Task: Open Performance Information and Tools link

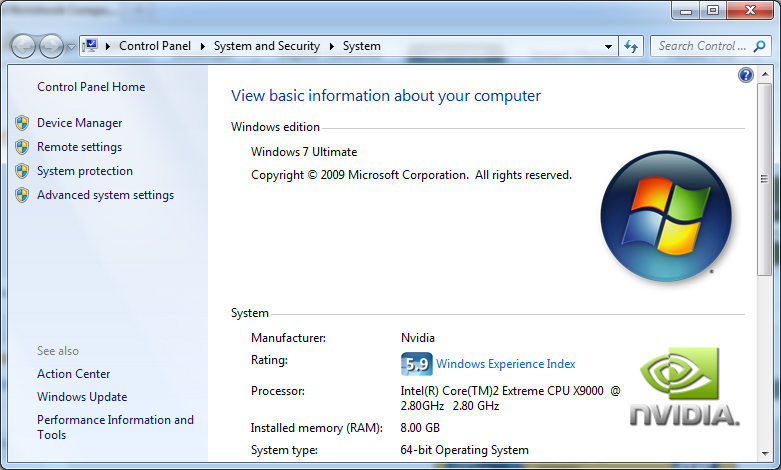Action: pyautogui.click(x=116, y=427)
